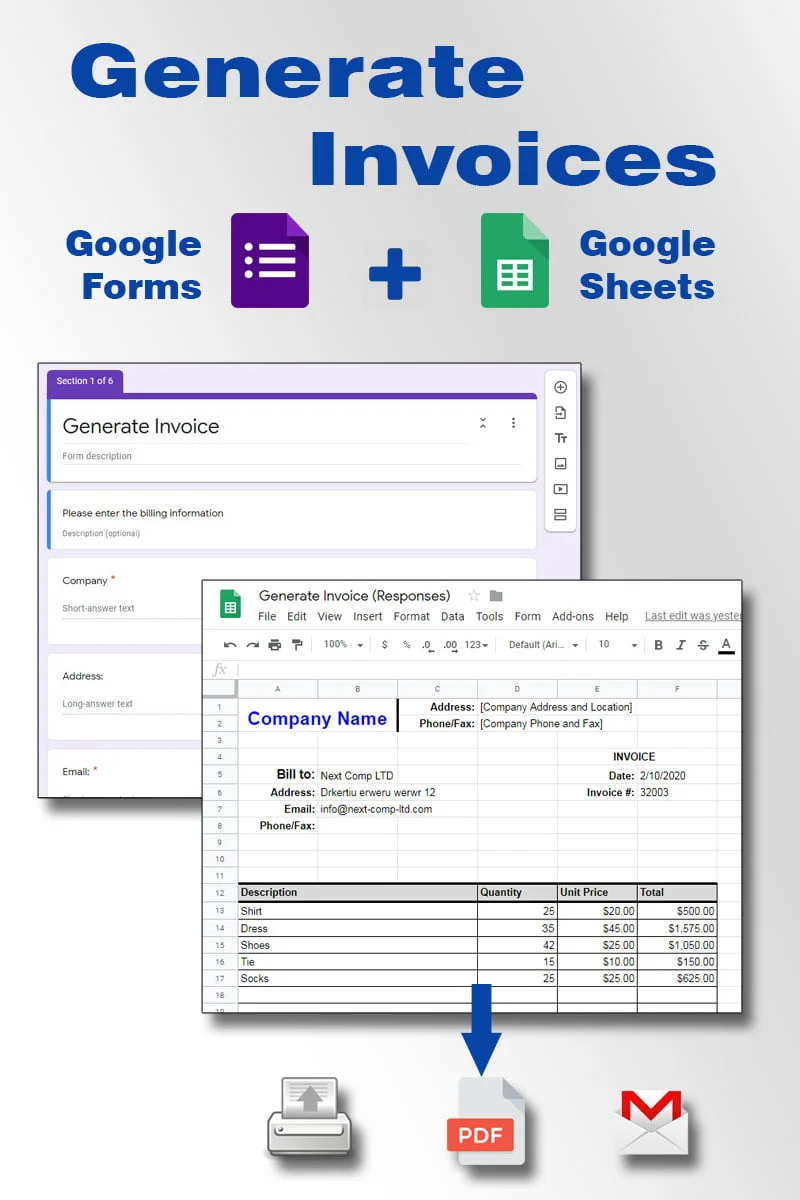The image size is (800, 1200).
Task: Open the File menu in Sheets
Action: [x=267, y=617]
